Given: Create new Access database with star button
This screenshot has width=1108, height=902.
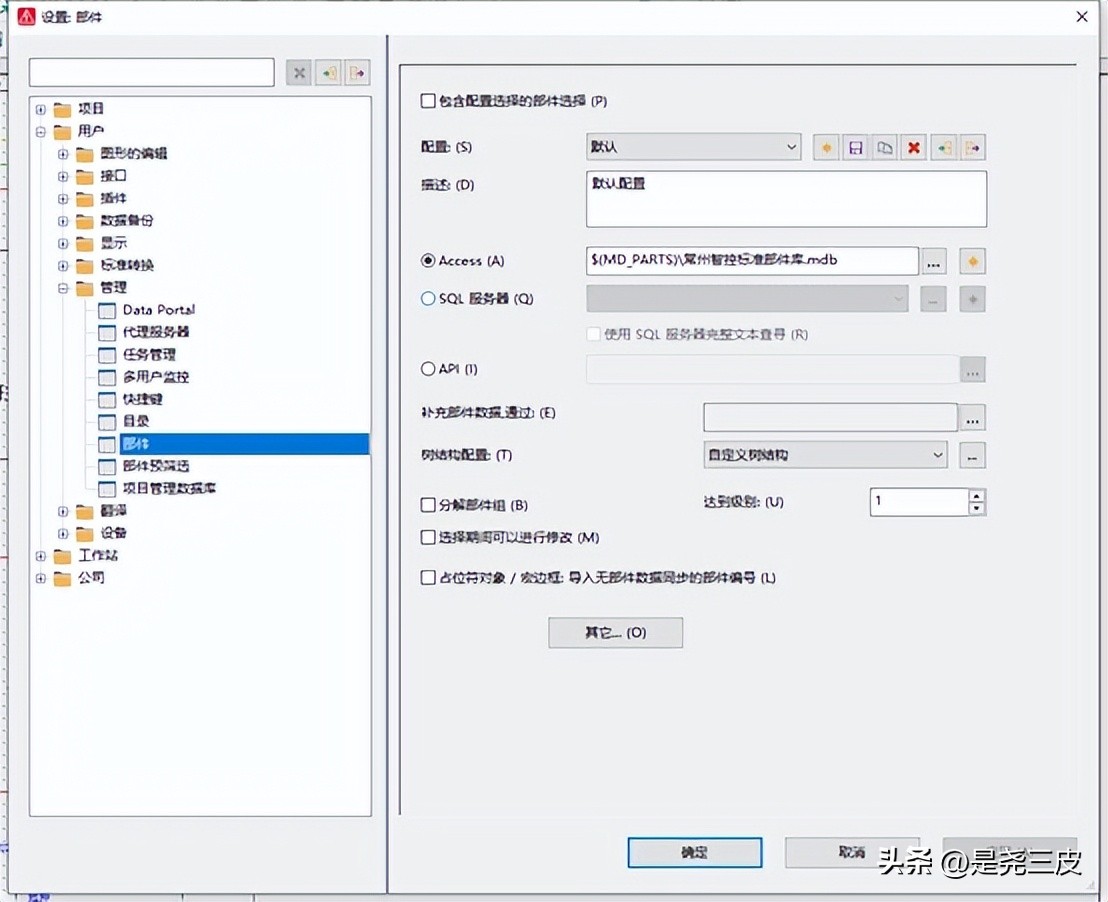Looking at the screenshot, I should (x=973, y=262).
